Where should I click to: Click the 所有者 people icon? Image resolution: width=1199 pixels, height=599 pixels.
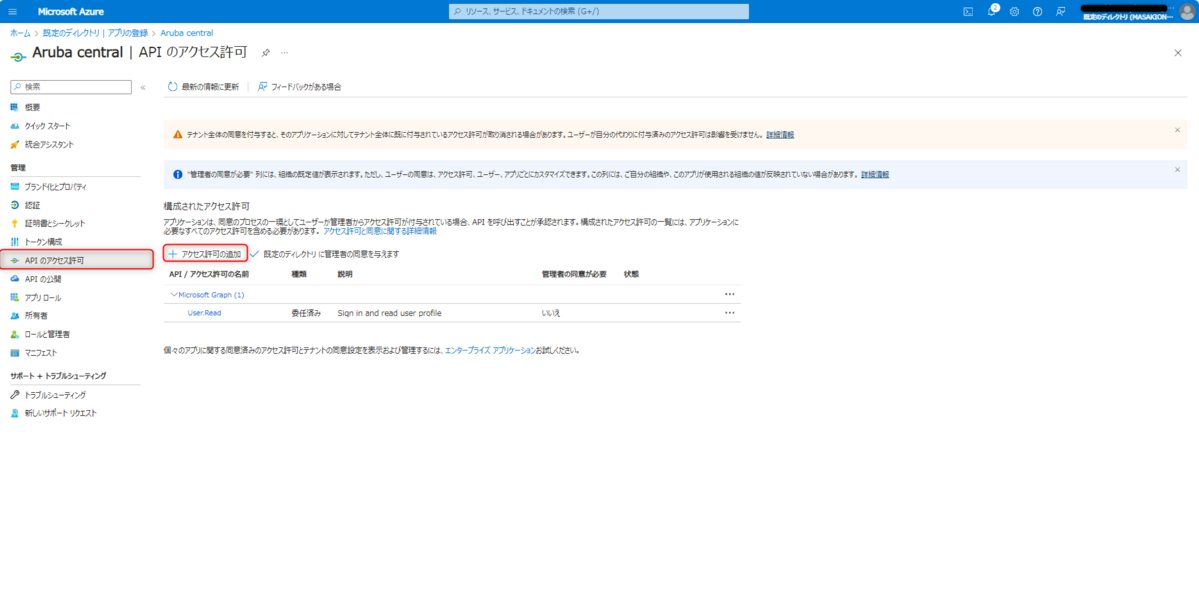pyautogui.click(x=15, y=315)
